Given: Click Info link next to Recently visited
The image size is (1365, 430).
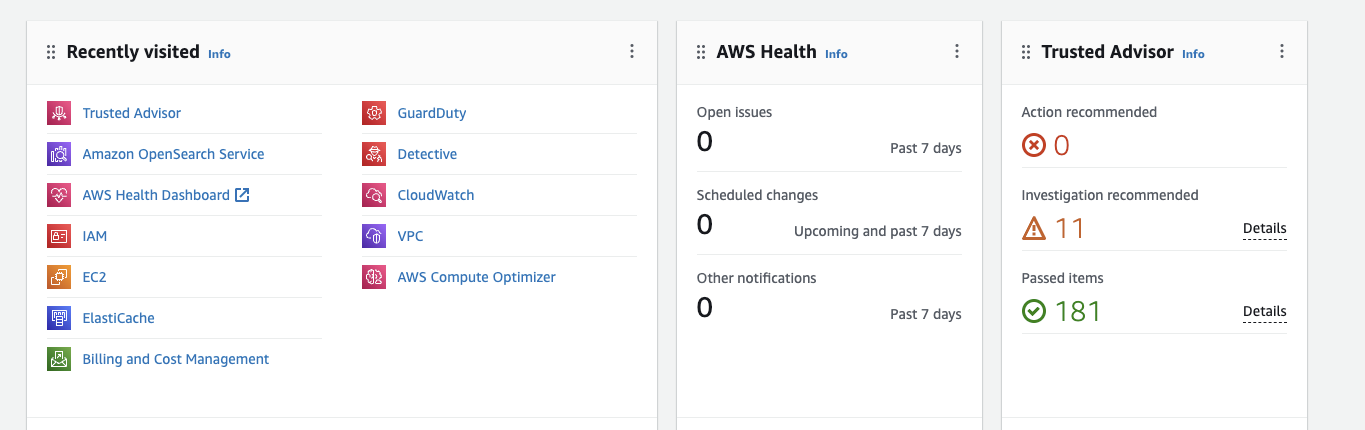Looking at the screenshot, I should [219, 54].
